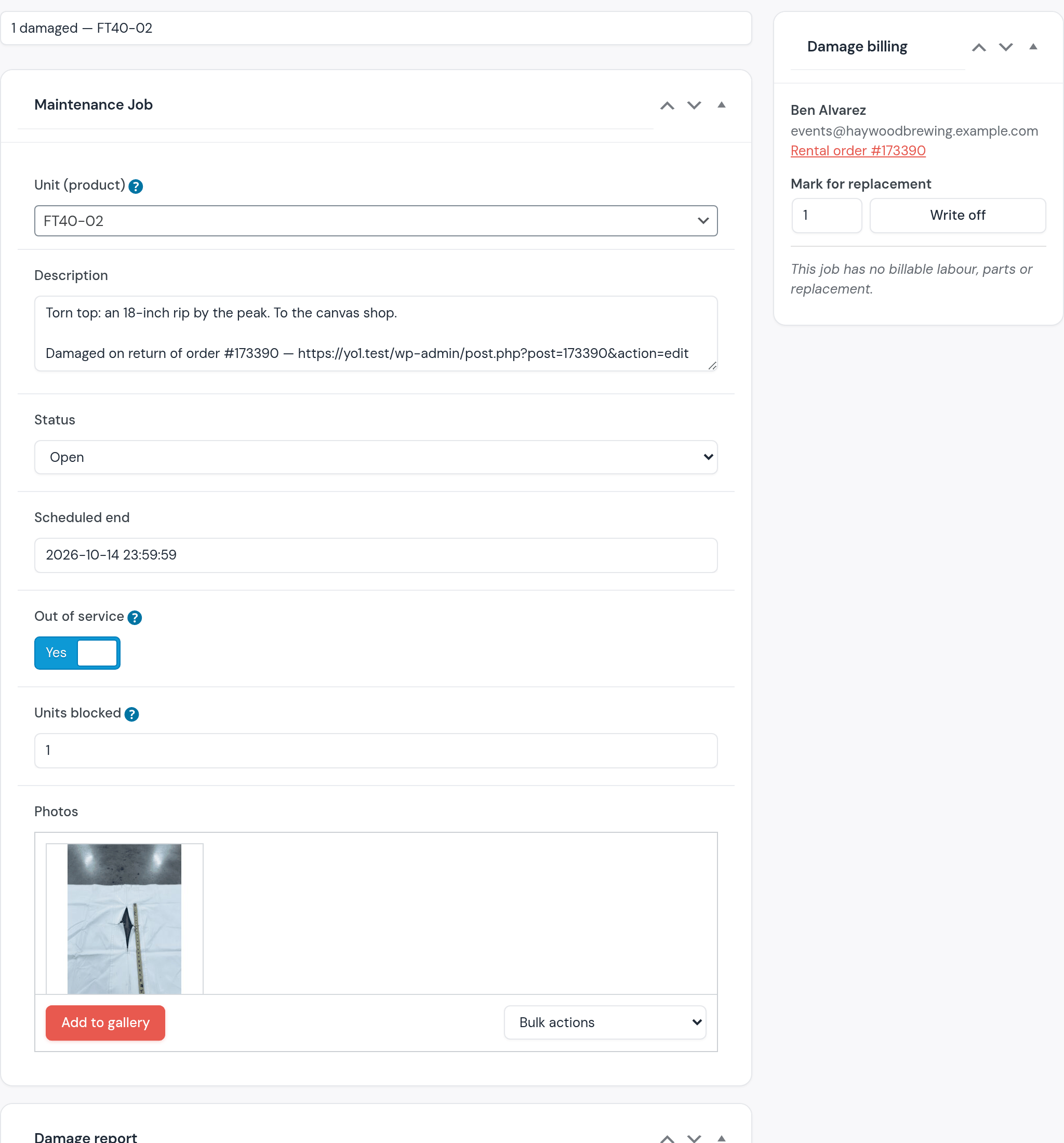Move Maintenance Job panel down
The height and width of the screenshot is (1143, 1064).
[x=695, y=105]
